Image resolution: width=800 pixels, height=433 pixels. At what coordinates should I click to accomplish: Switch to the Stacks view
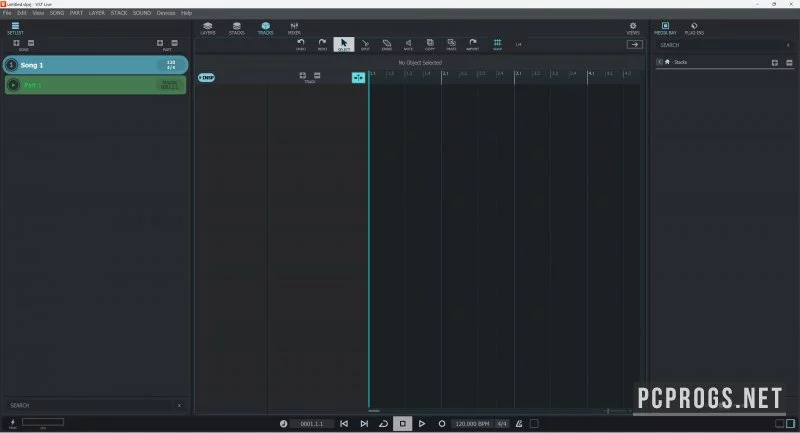click(x=237, y=28)
